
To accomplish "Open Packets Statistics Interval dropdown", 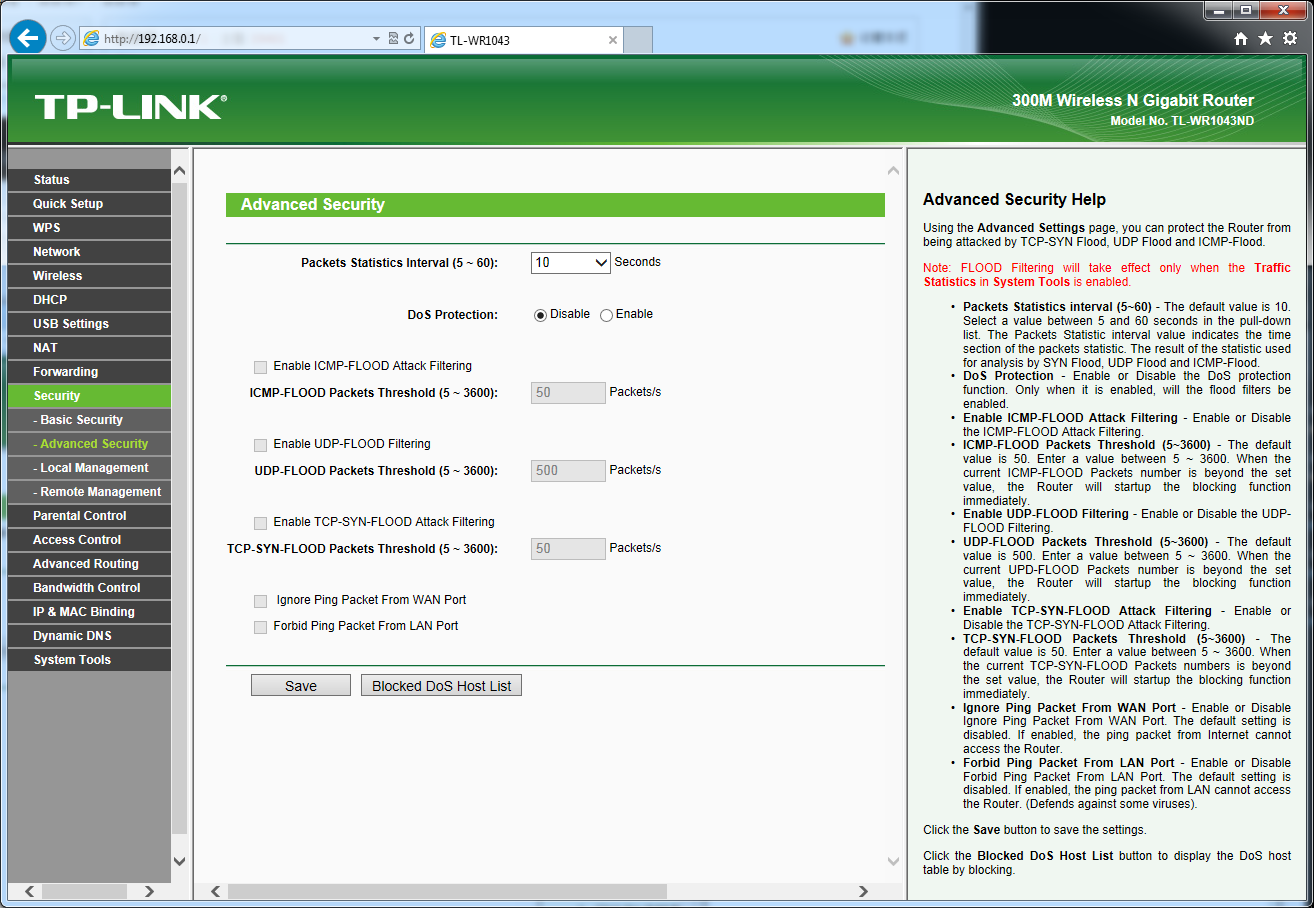I will (570, 263).
